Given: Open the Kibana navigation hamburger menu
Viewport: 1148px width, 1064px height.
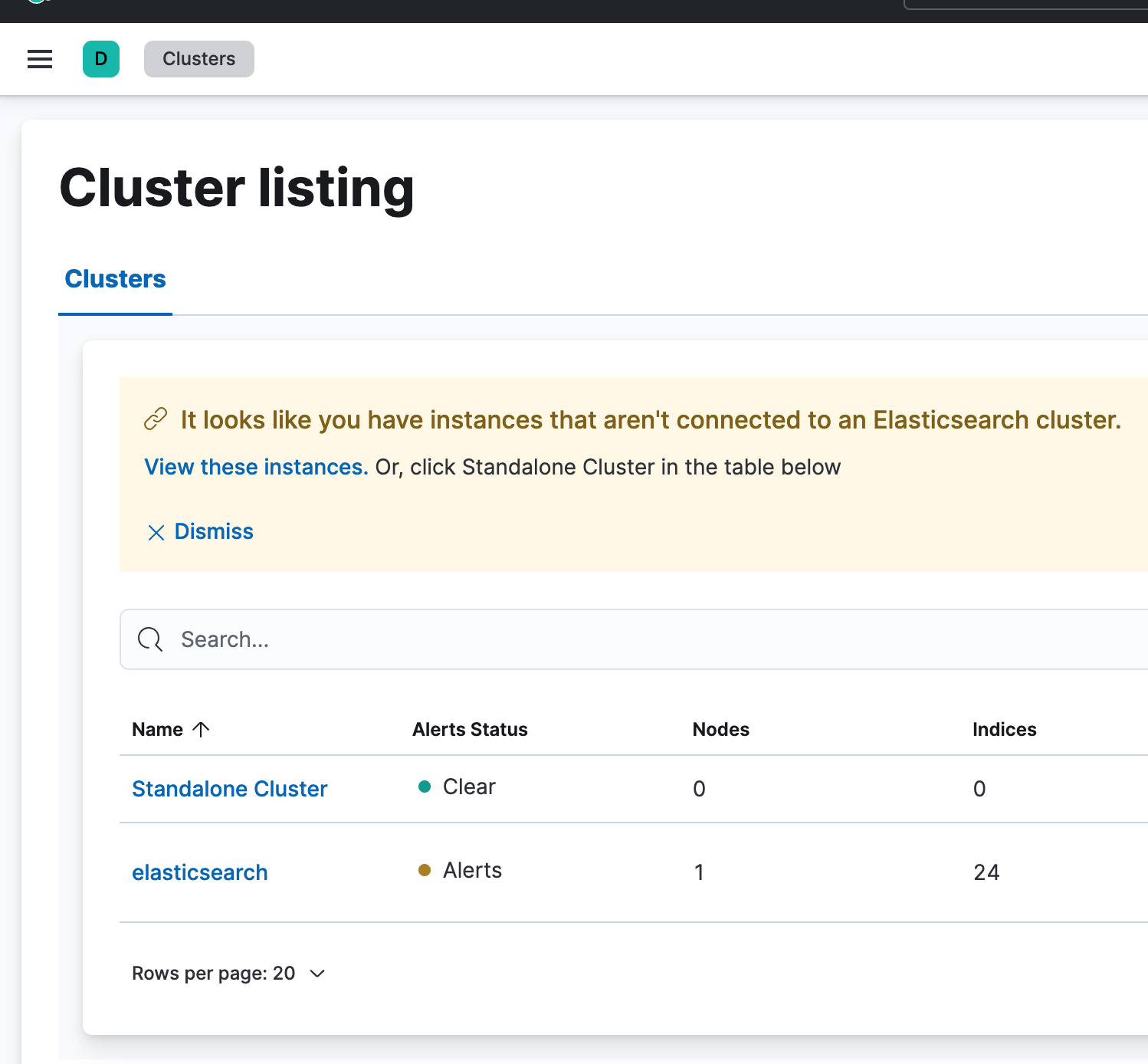Looking at the screenshot, I should [x=39, y=59].
